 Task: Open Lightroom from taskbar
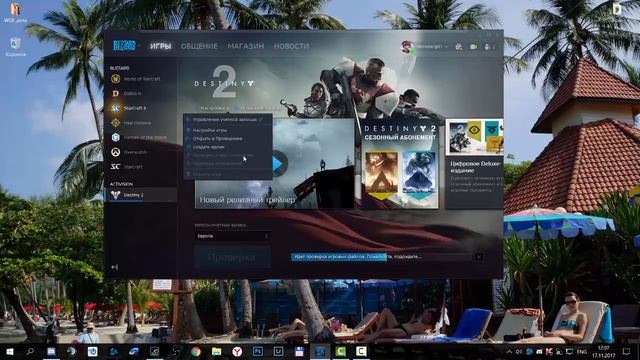pyautogui.click(x=278, y=351)
